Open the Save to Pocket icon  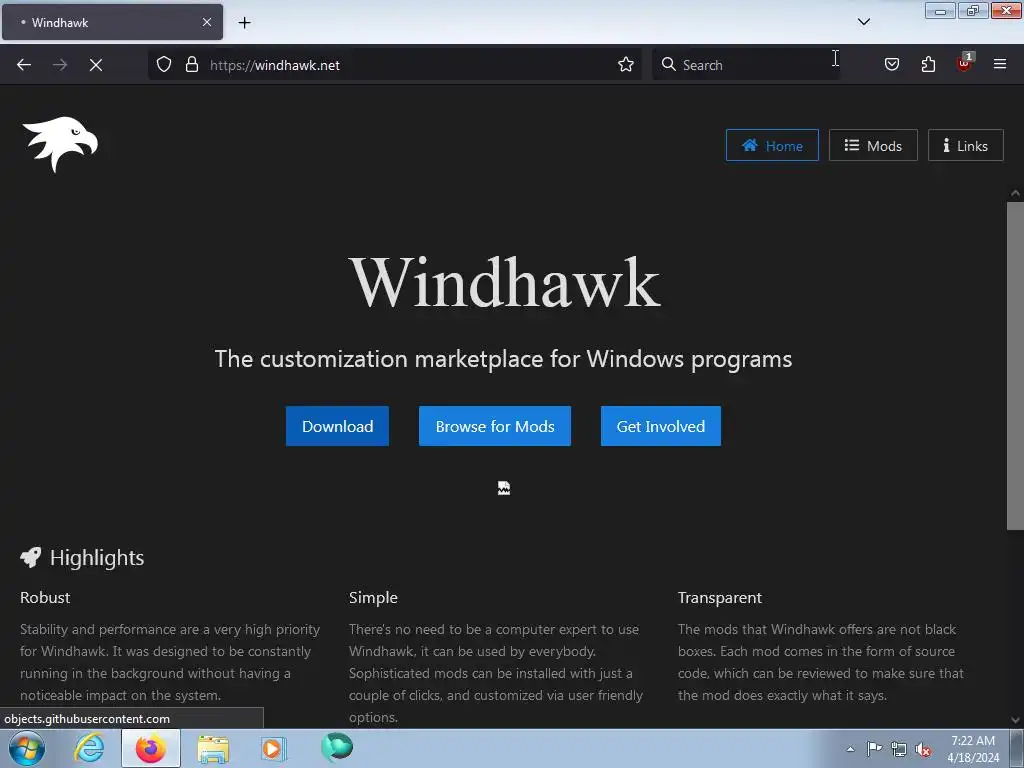[x=891, y=64]
